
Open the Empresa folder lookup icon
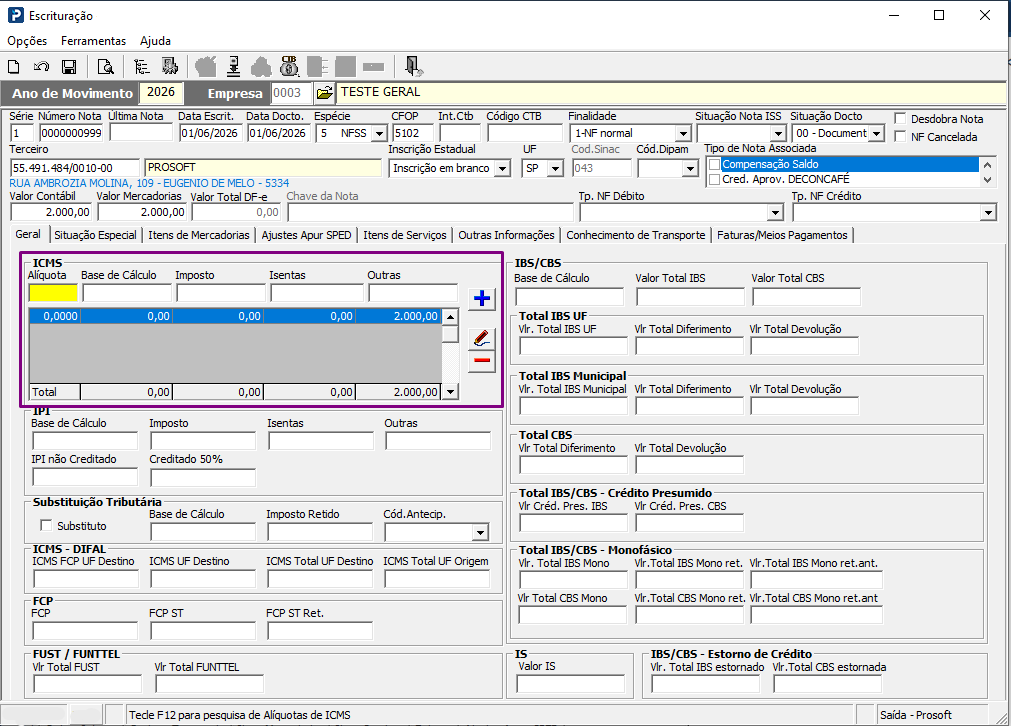[x=324, y=93]
